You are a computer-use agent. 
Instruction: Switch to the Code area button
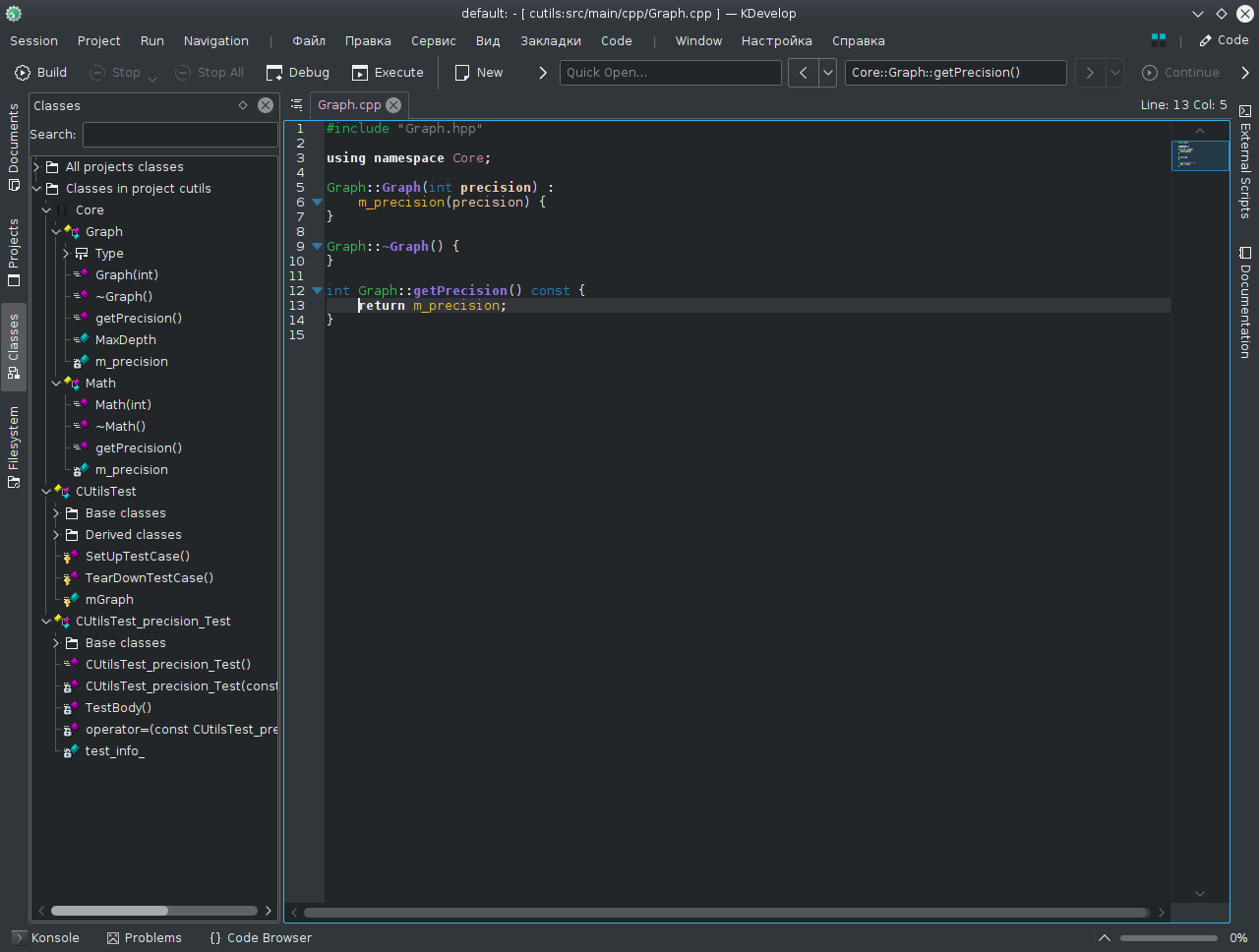(x=1224, y=40)
